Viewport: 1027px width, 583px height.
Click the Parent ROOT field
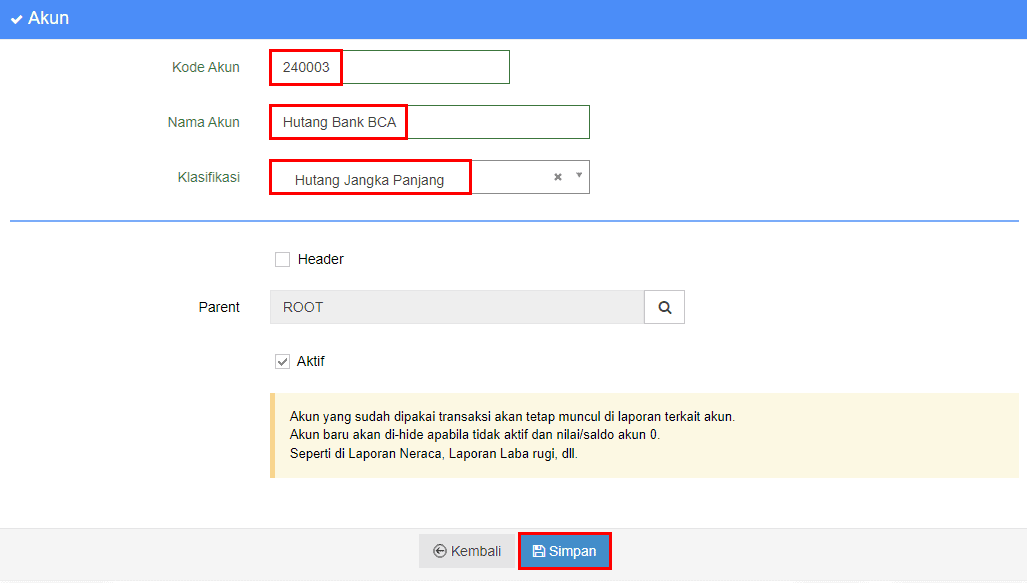pos(457,307)
